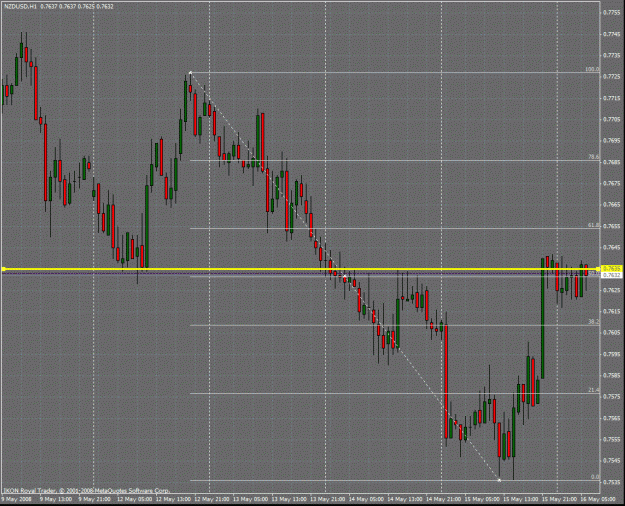
Task: Click the 15 May 13:00 time label
Action: tap(521, 499)
